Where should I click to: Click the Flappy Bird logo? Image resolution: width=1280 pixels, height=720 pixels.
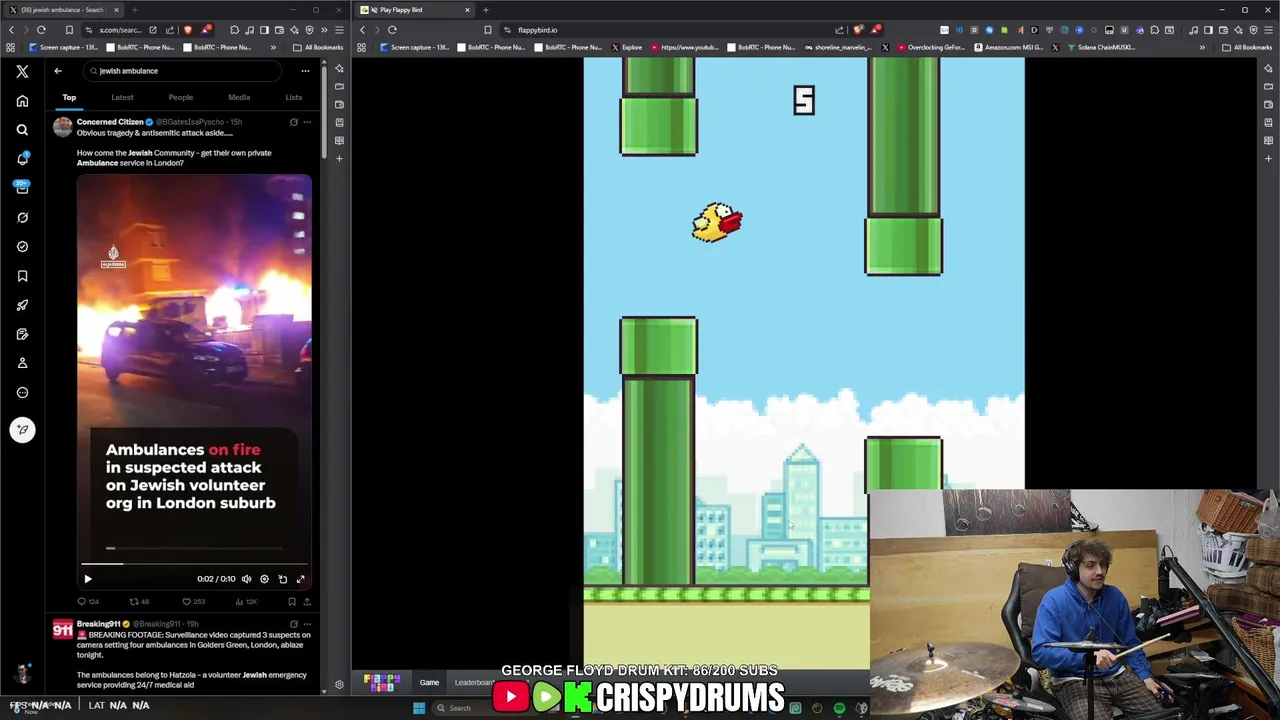(x=381, y=683)
